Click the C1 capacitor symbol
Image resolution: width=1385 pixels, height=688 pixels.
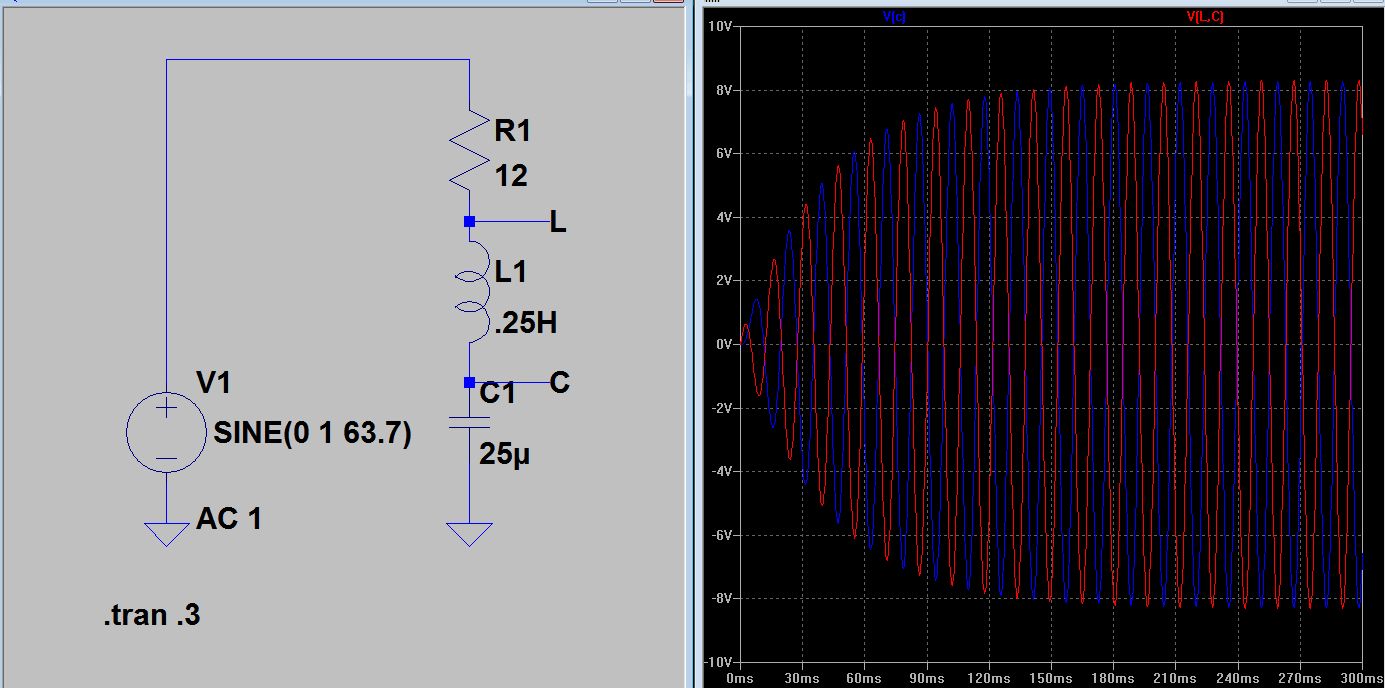(x=468, y=422)
